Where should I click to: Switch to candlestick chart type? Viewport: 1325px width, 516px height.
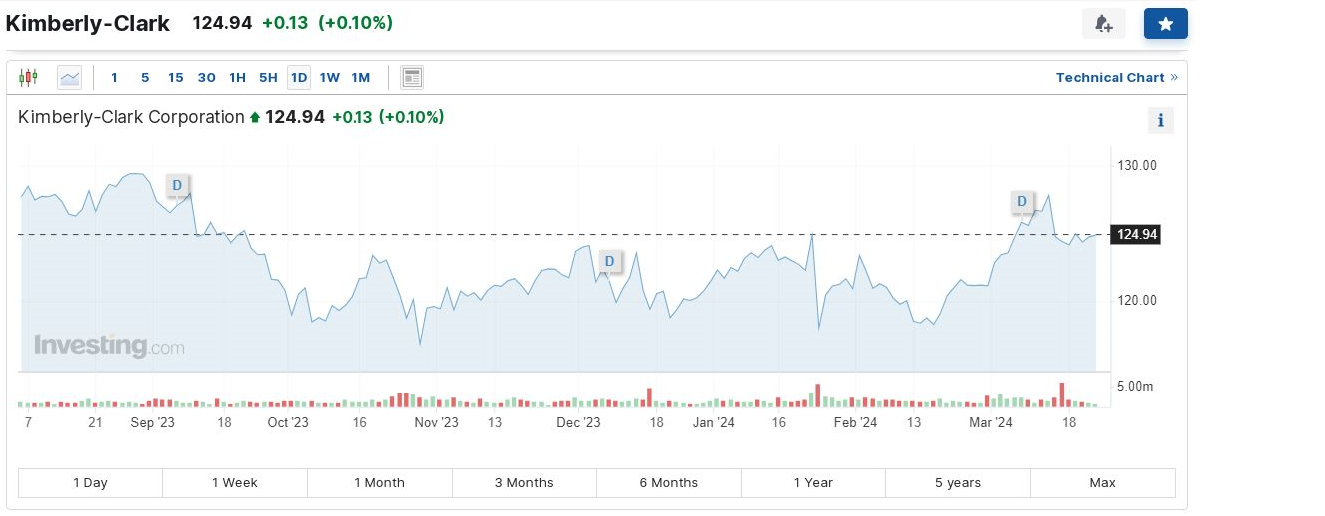coord(28,77)
